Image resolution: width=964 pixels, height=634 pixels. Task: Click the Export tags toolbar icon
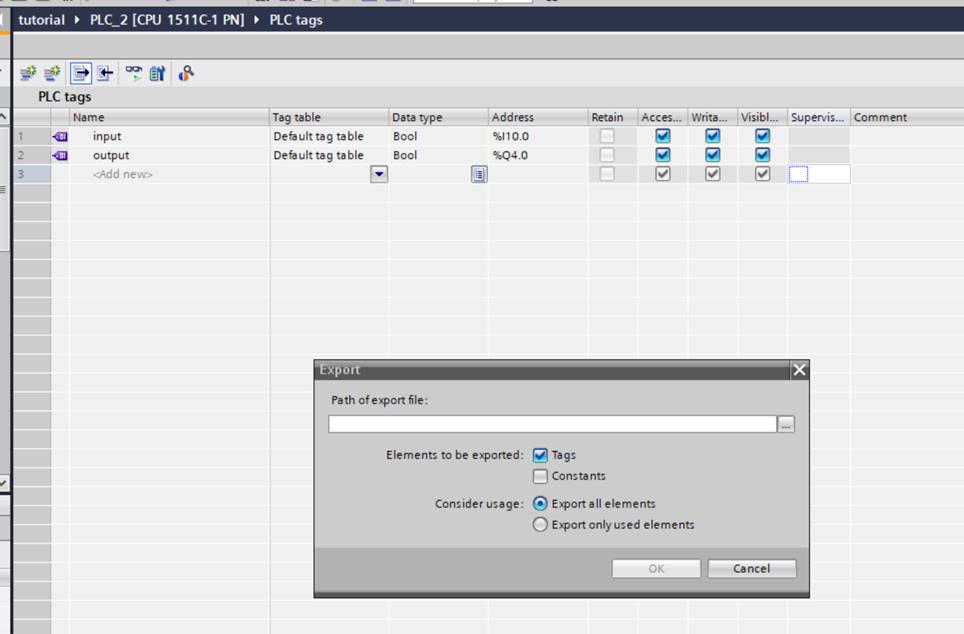click(x=81, y=73)
